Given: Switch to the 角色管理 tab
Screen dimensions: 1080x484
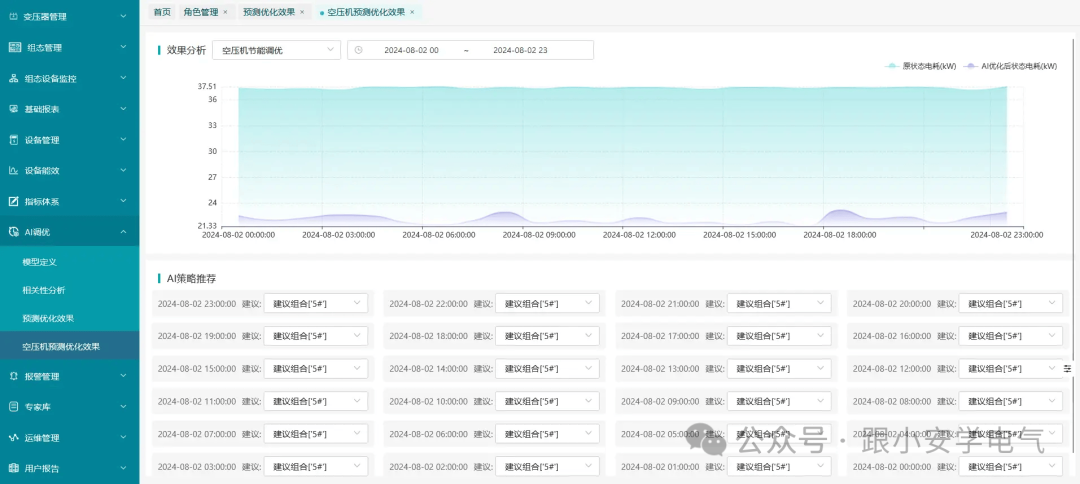Looking at the screenshot, I should pos(200,12).
